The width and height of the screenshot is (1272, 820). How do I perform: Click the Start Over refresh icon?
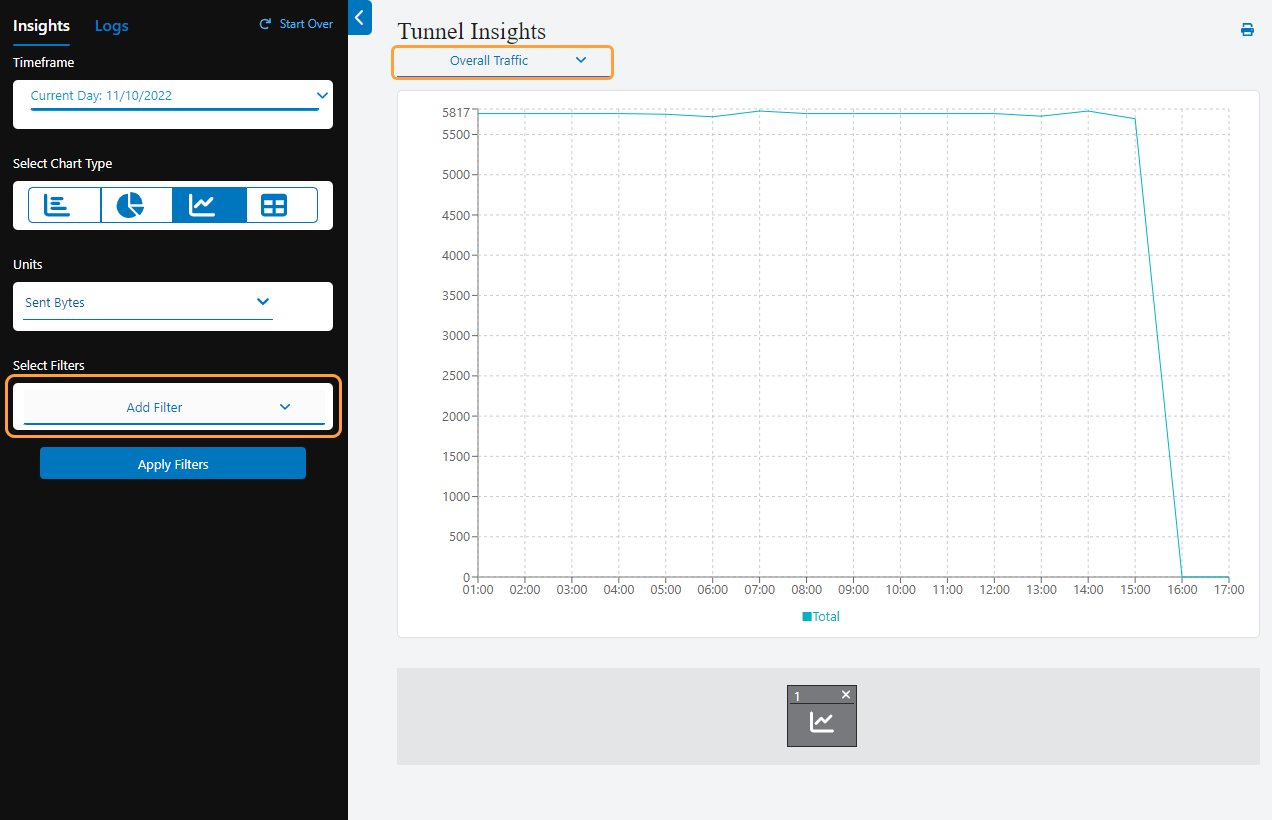[x=264, y=23]
